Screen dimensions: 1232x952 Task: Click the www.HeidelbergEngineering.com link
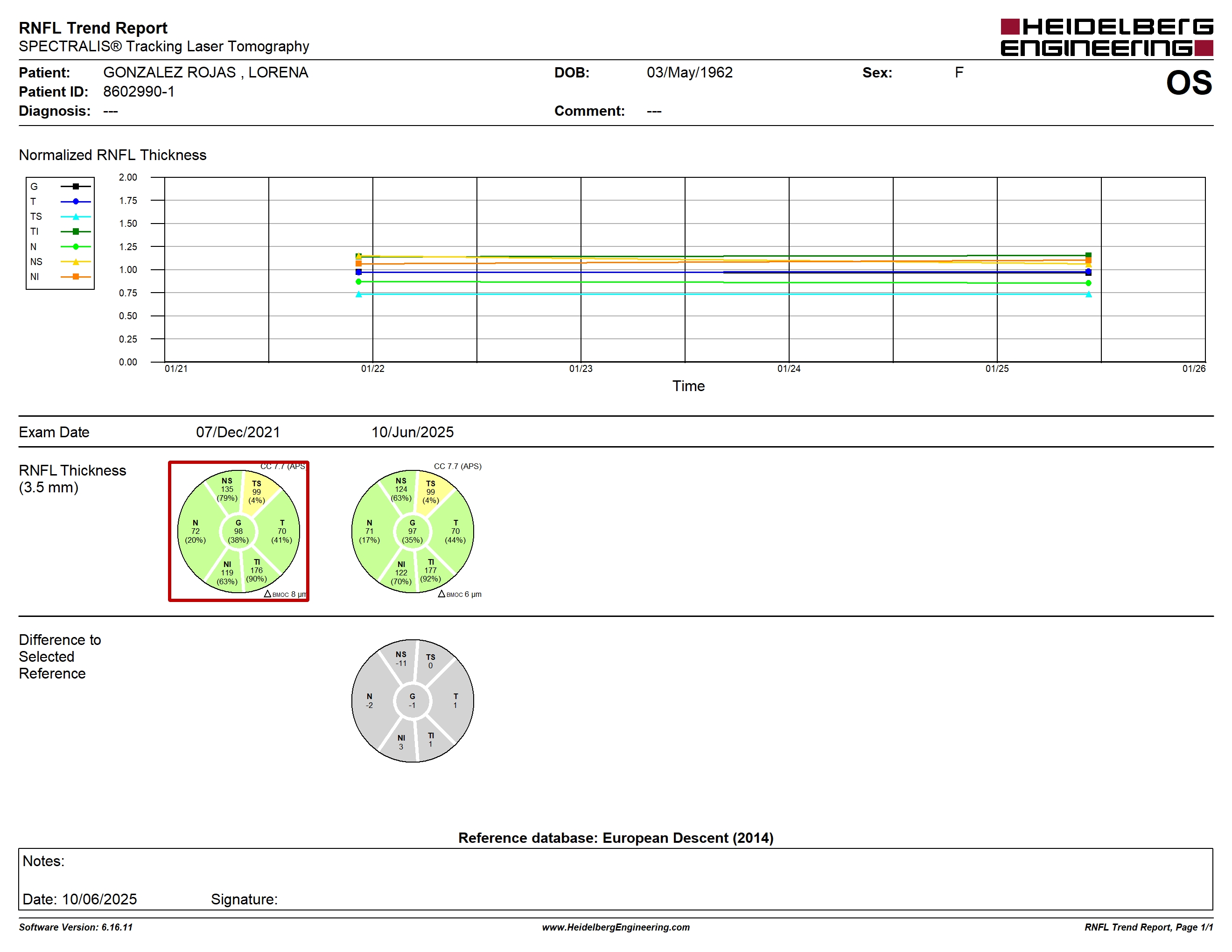tap(616, 927)
